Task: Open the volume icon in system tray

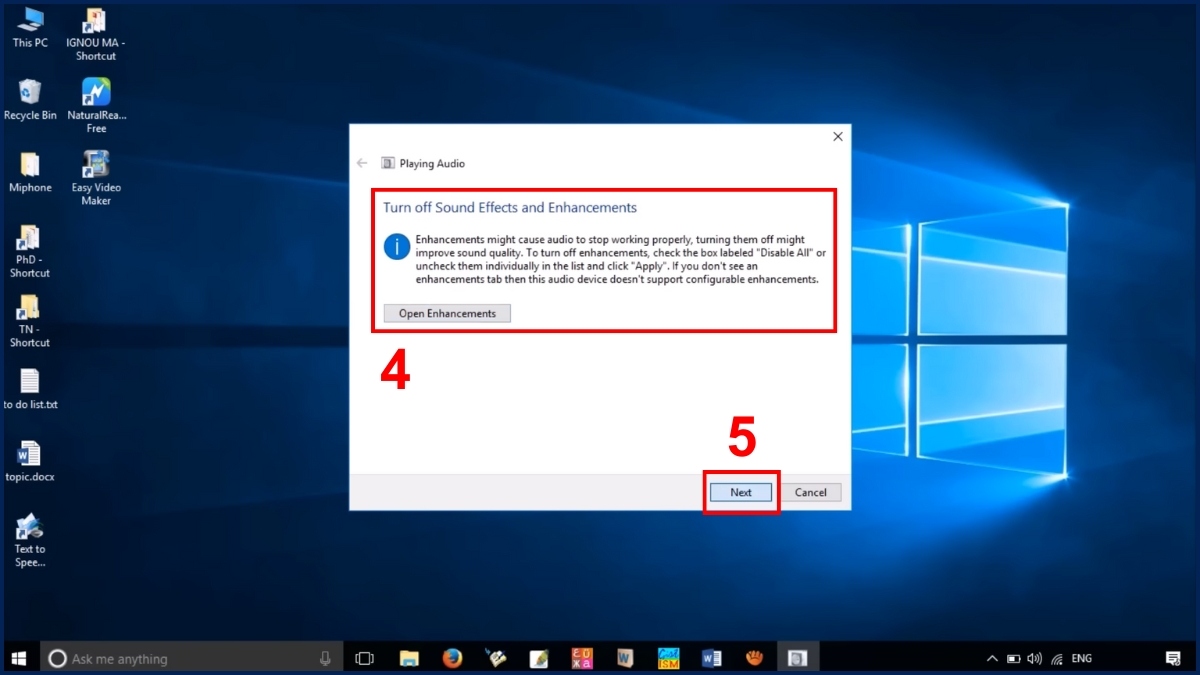Action: [1034, 658]
